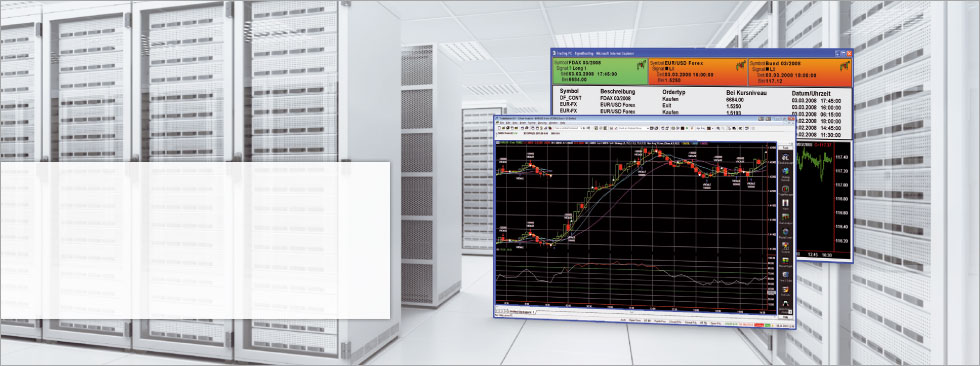Select the 6684.00 price level cell
Image resolution: width=980 pixels, height=366 pixels.
pyautogui.click(x=735, y=99)
